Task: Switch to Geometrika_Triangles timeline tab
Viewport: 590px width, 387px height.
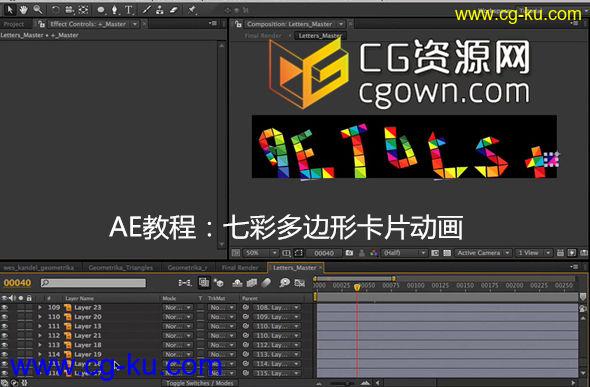Action: [x=120, y=268]
